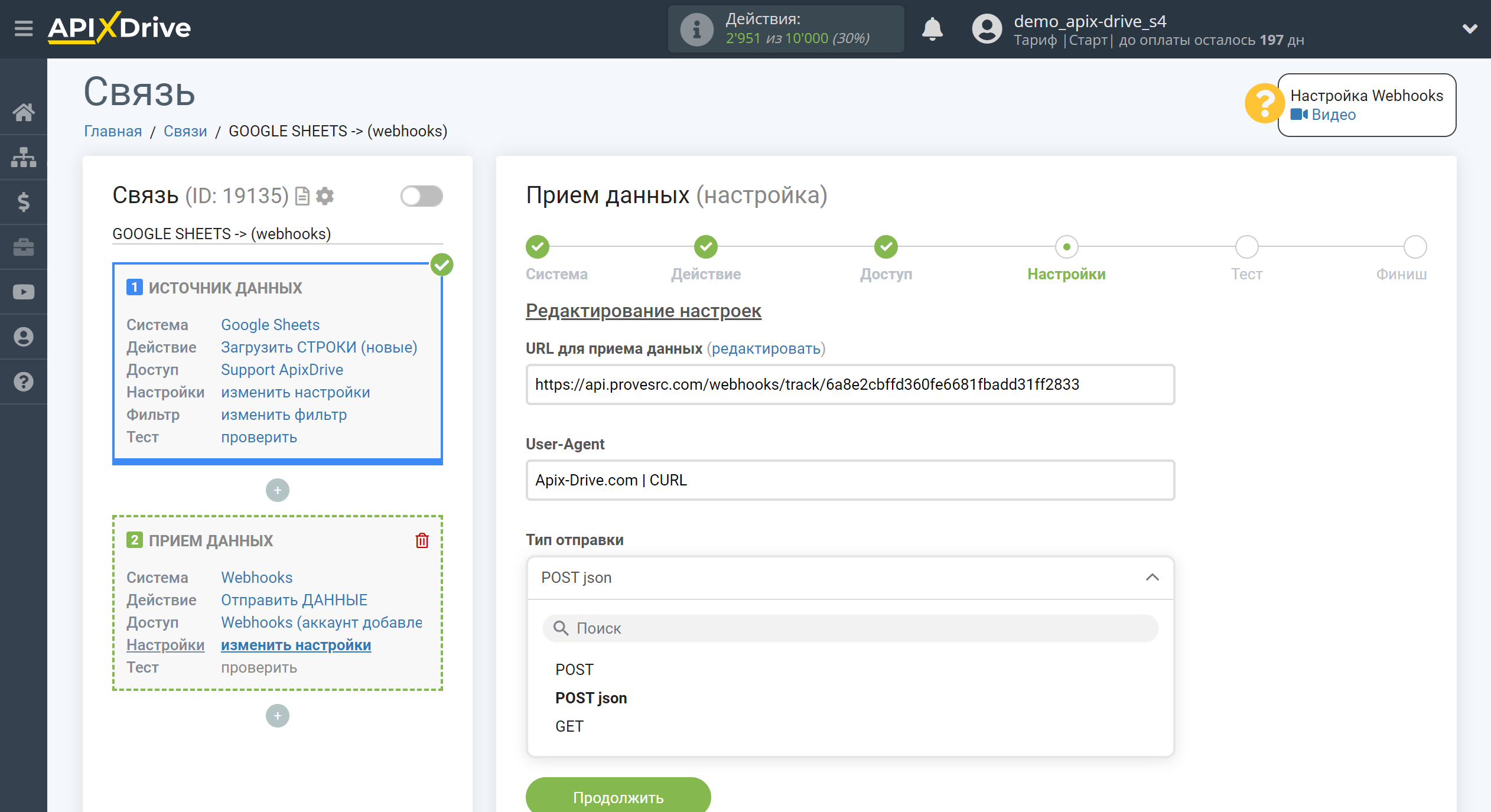Open the hamburger menu
Screen dimensions: 1491x812
point(24,28)
